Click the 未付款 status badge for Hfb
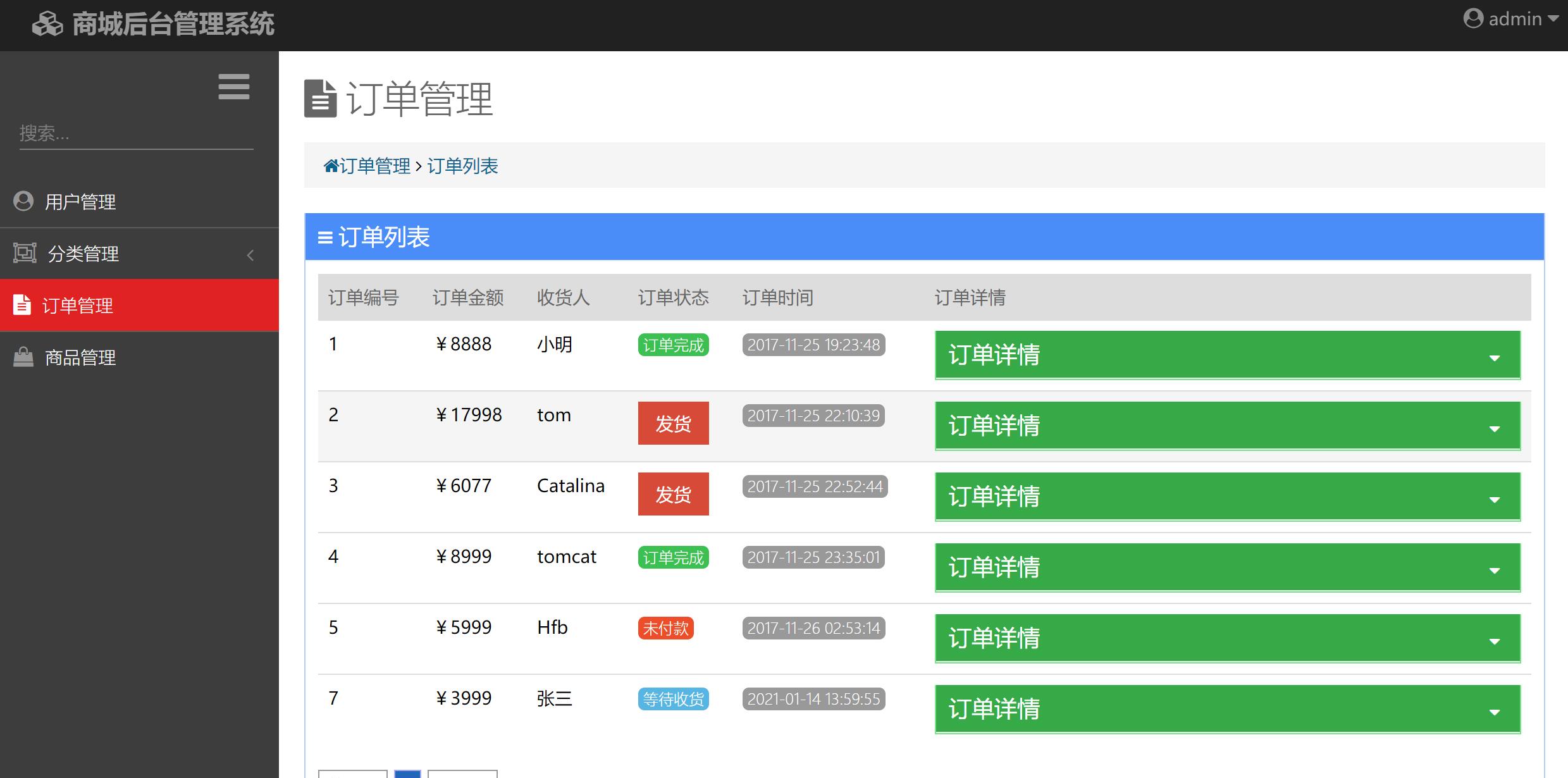 (665, 628)
